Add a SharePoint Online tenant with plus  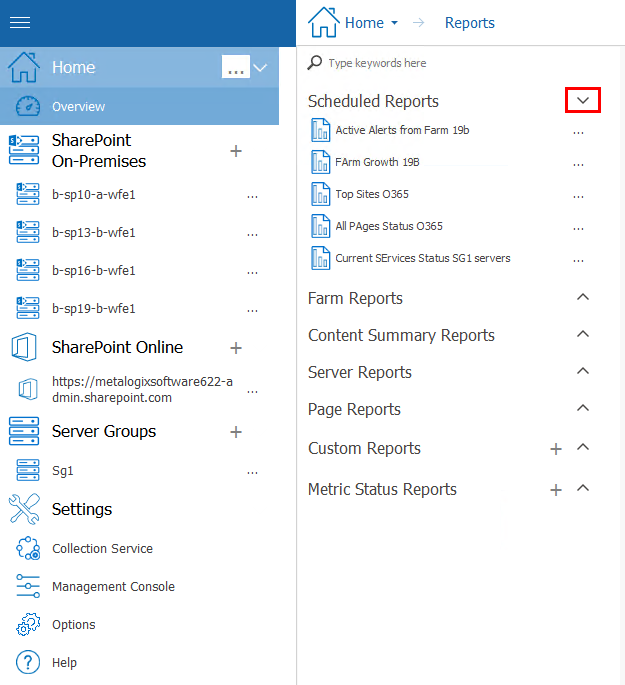[236, 348]
